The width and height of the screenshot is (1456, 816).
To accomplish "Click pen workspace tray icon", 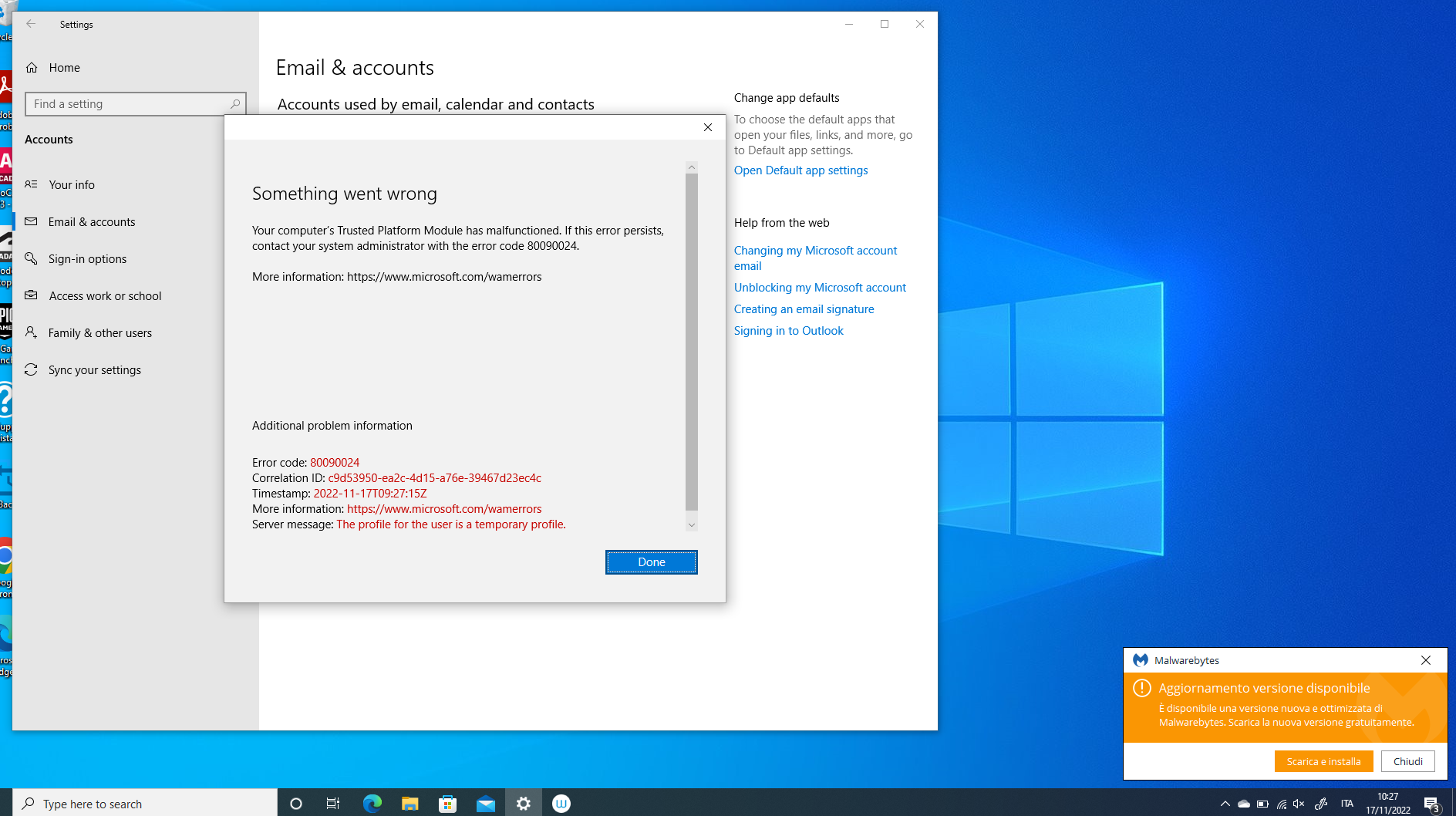I will coord(1321,804).
